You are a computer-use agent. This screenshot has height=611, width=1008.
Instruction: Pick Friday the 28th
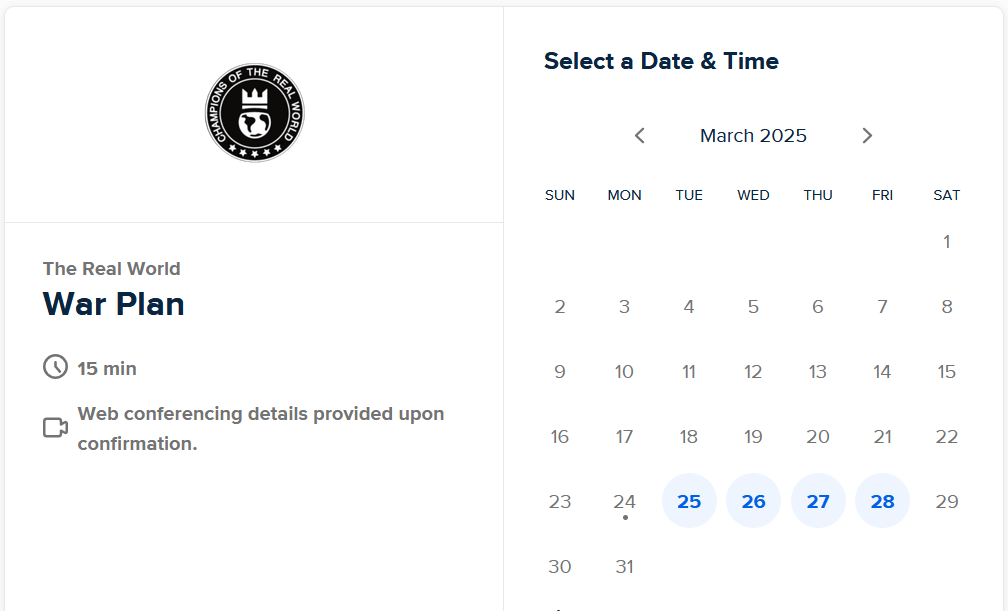882,500
